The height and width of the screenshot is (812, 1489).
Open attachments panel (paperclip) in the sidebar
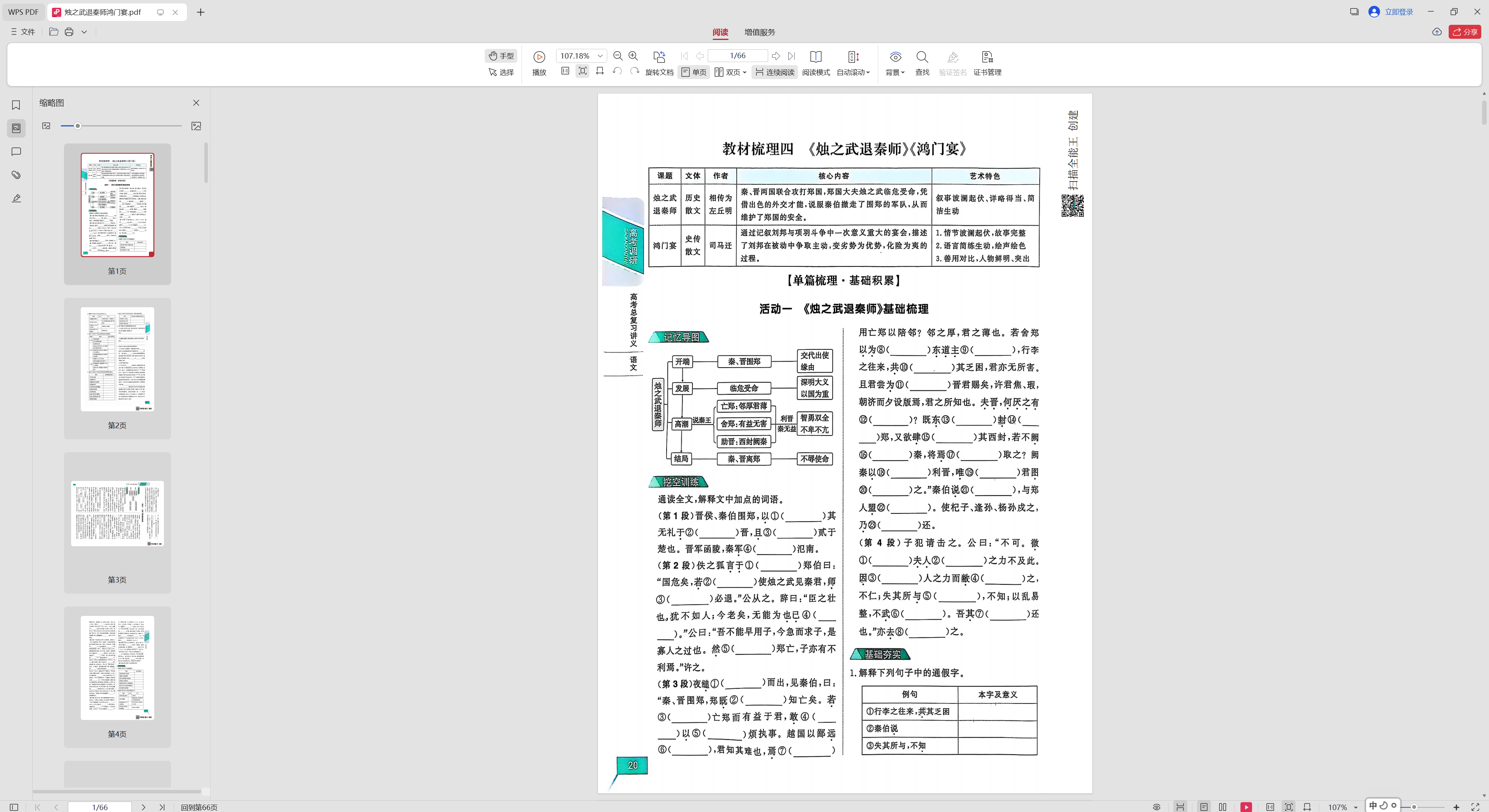tap(16, 174)
